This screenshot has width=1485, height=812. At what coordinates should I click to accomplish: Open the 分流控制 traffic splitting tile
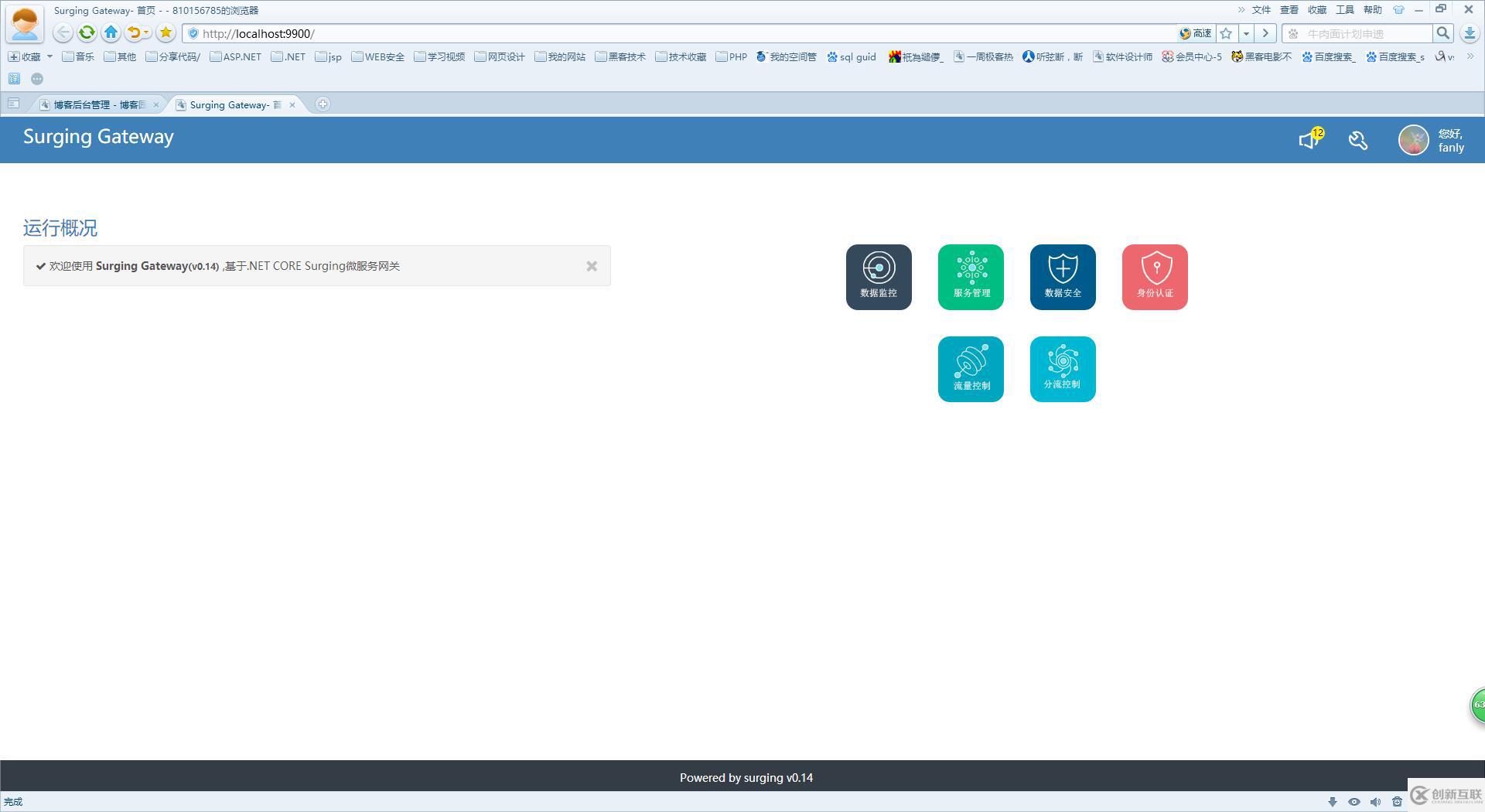pos(1063,369)
